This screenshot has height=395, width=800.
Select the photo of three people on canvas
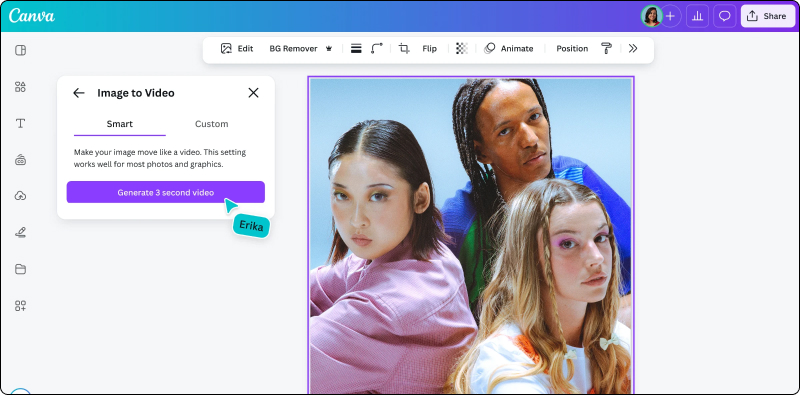[x=470, y=235]
